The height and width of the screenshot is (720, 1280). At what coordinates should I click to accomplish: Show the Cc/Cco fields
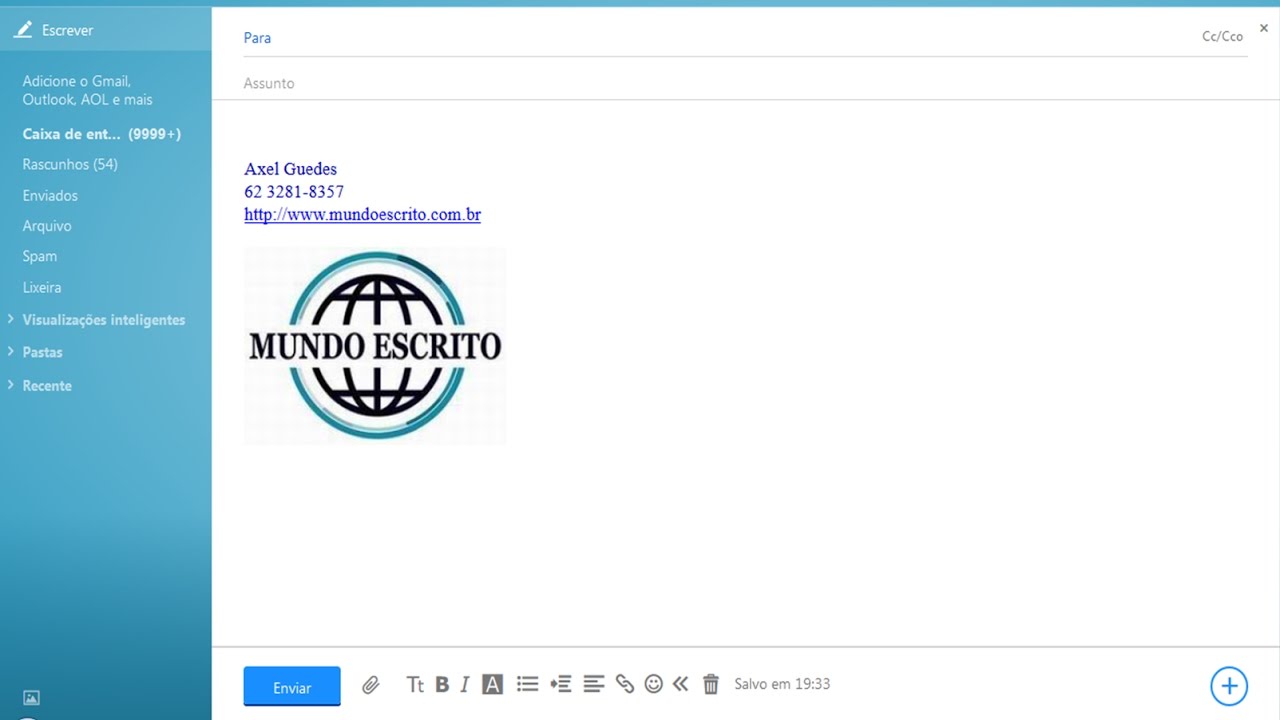(1222, 36)
